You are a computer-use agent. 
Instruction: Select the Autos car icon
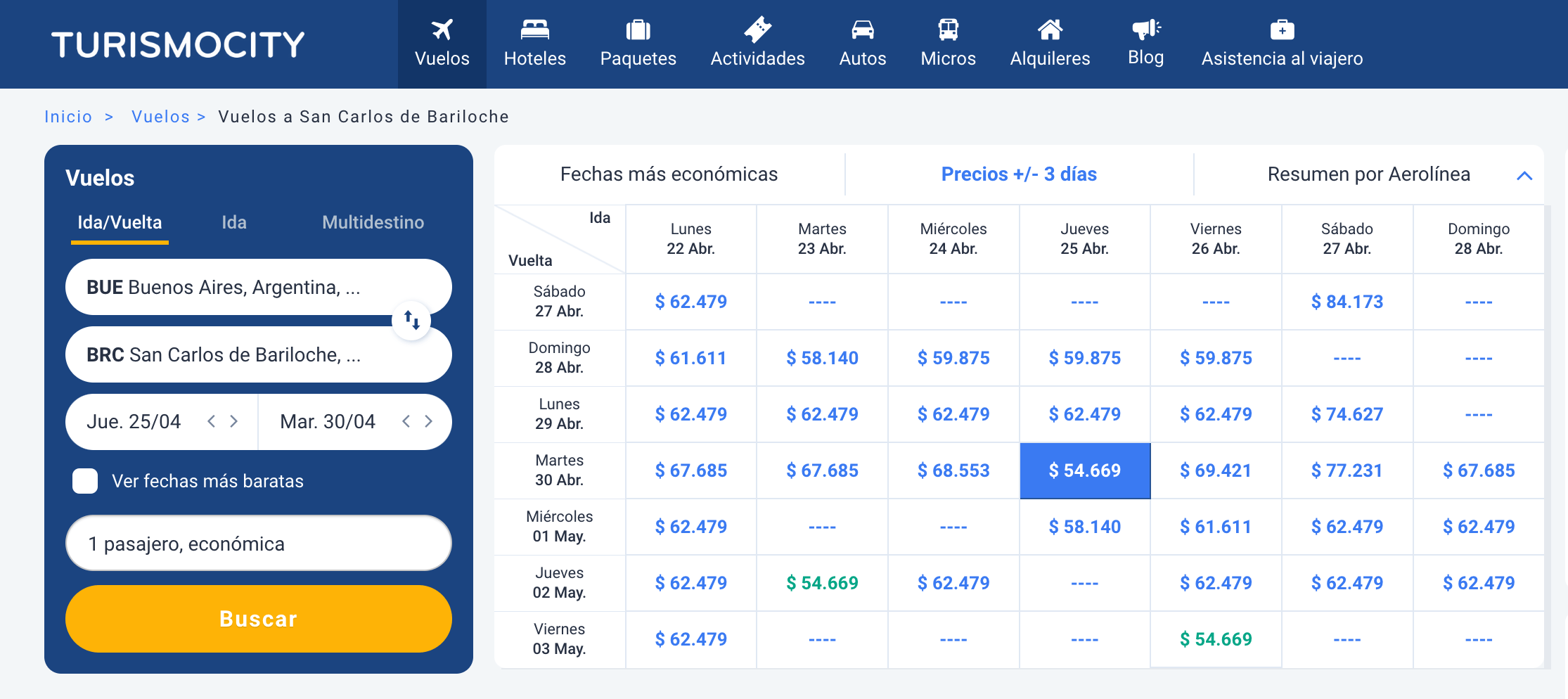862,30
